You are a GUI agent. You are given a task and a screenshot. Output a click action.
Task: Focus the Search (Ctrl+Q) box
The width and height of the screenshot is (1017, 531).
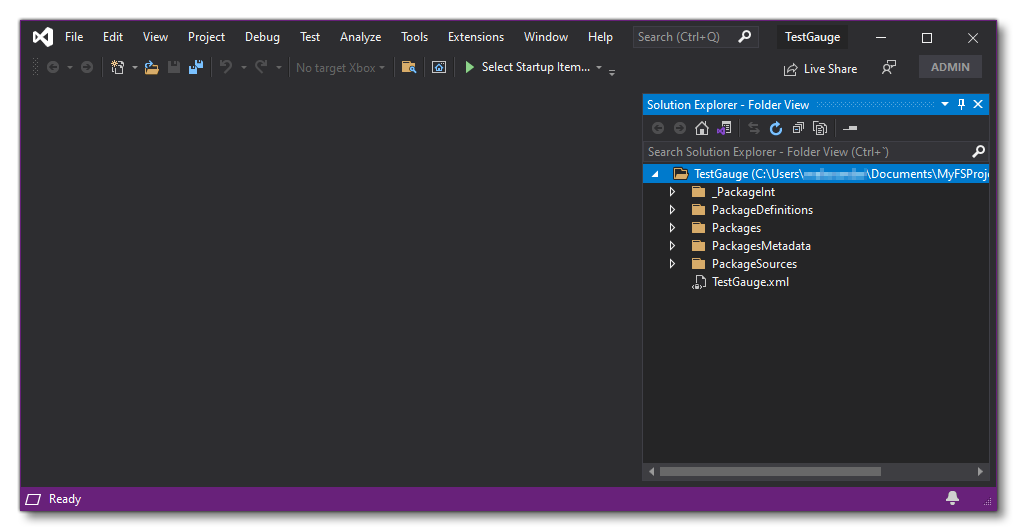pos(695,37)
